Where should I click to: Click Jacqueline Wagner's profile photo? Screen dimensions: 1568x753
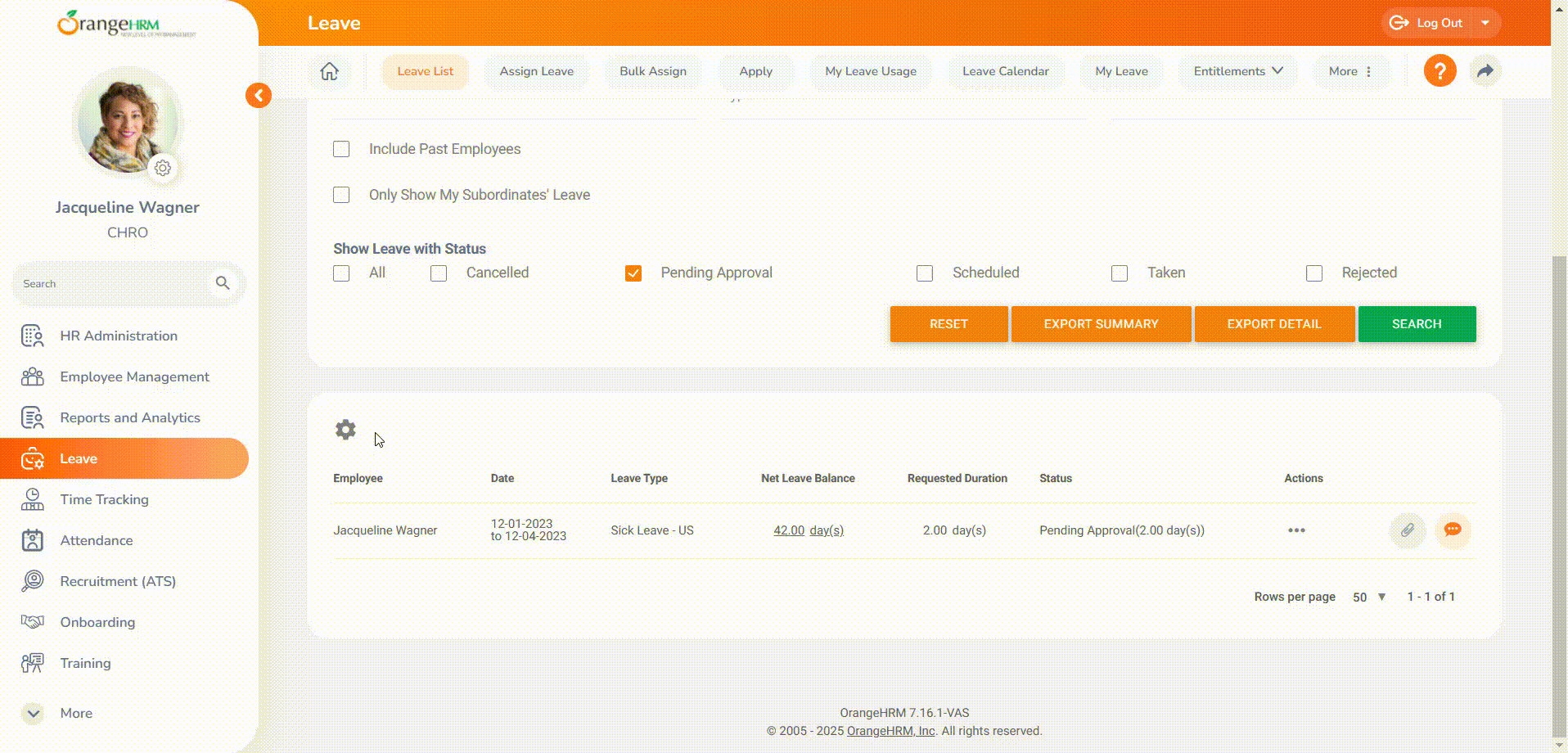point(127,123)
